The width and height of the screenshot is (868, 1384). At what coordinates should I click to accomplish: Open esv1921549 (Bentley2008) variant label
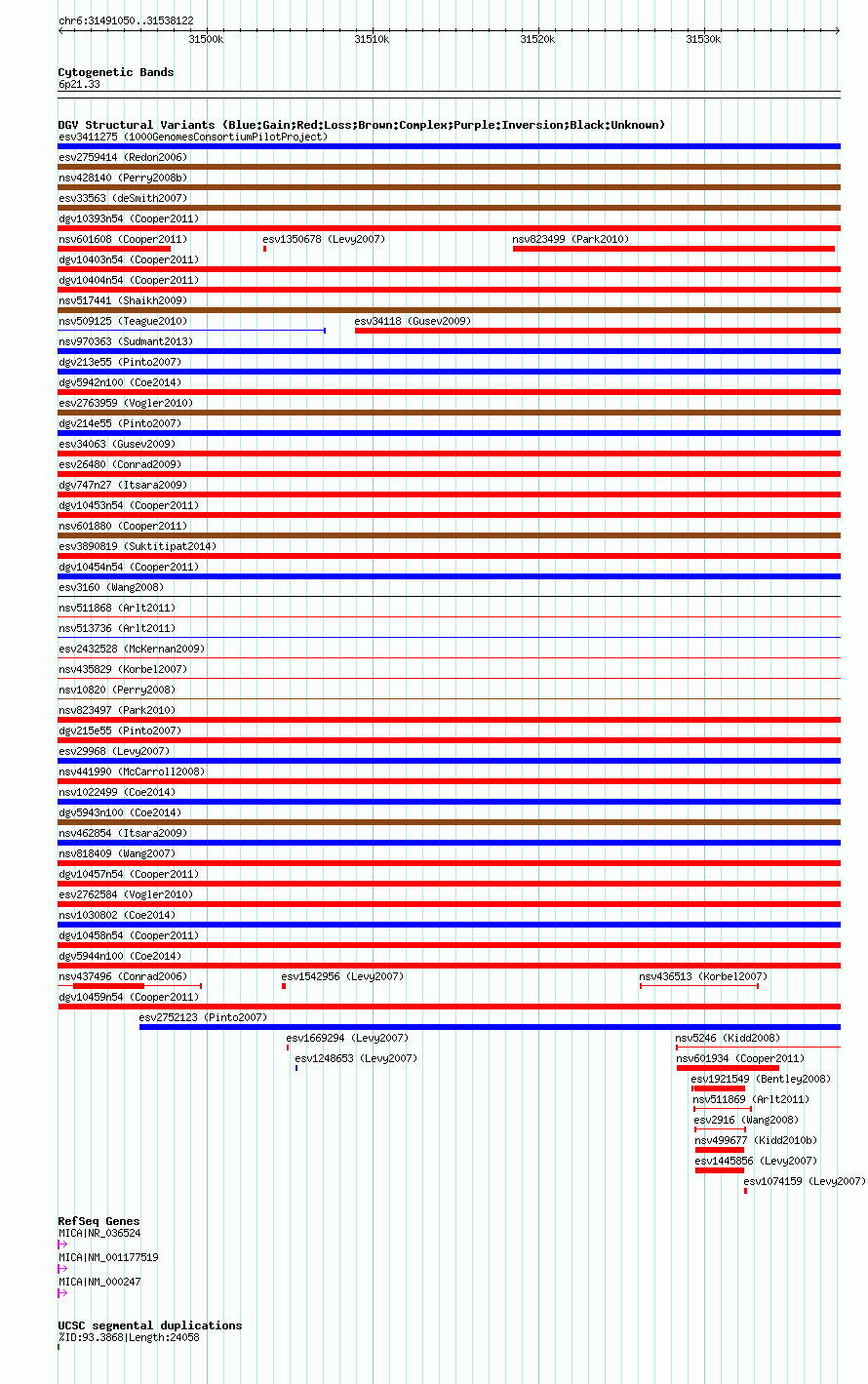click(762, 1079)
